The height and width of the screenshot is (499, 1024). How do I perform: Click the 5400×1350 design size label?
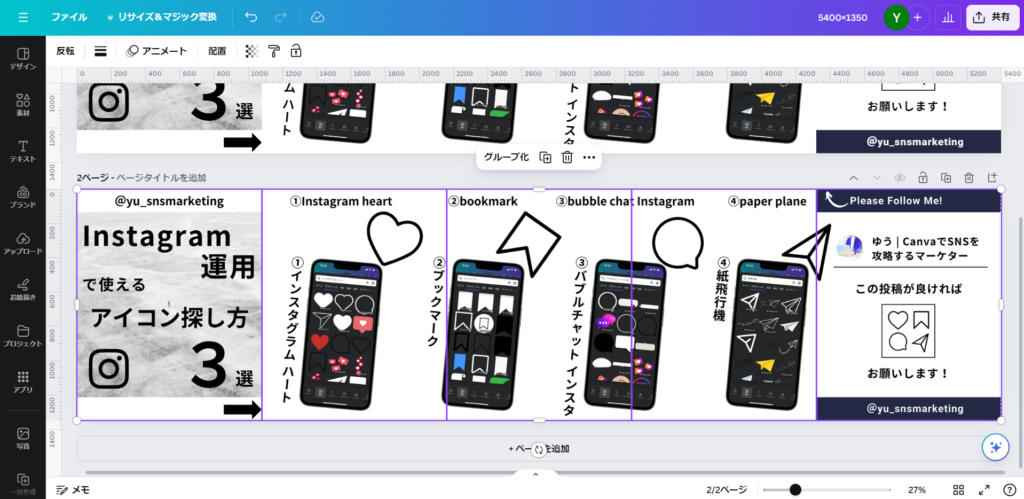pos(842,18)
